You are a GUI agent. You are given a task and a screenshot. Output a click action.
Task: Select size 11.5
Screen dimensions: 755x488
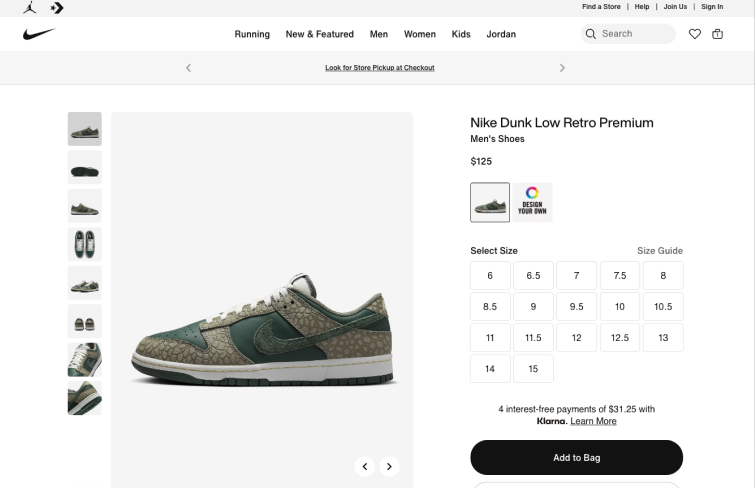coord(534,338)
